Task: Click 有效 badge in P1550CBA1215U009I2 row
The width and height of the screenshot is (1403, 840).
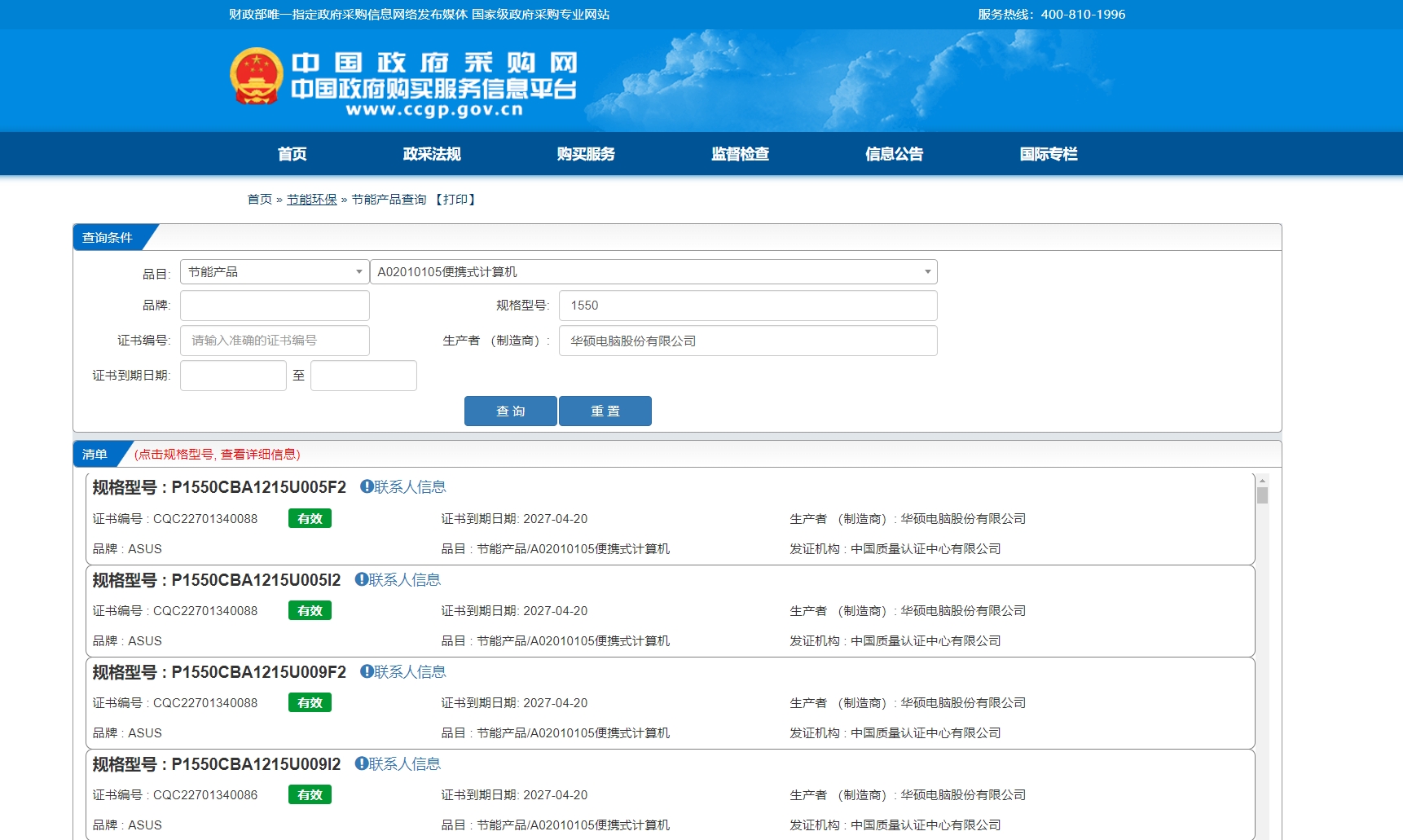Action: (310, 794)
